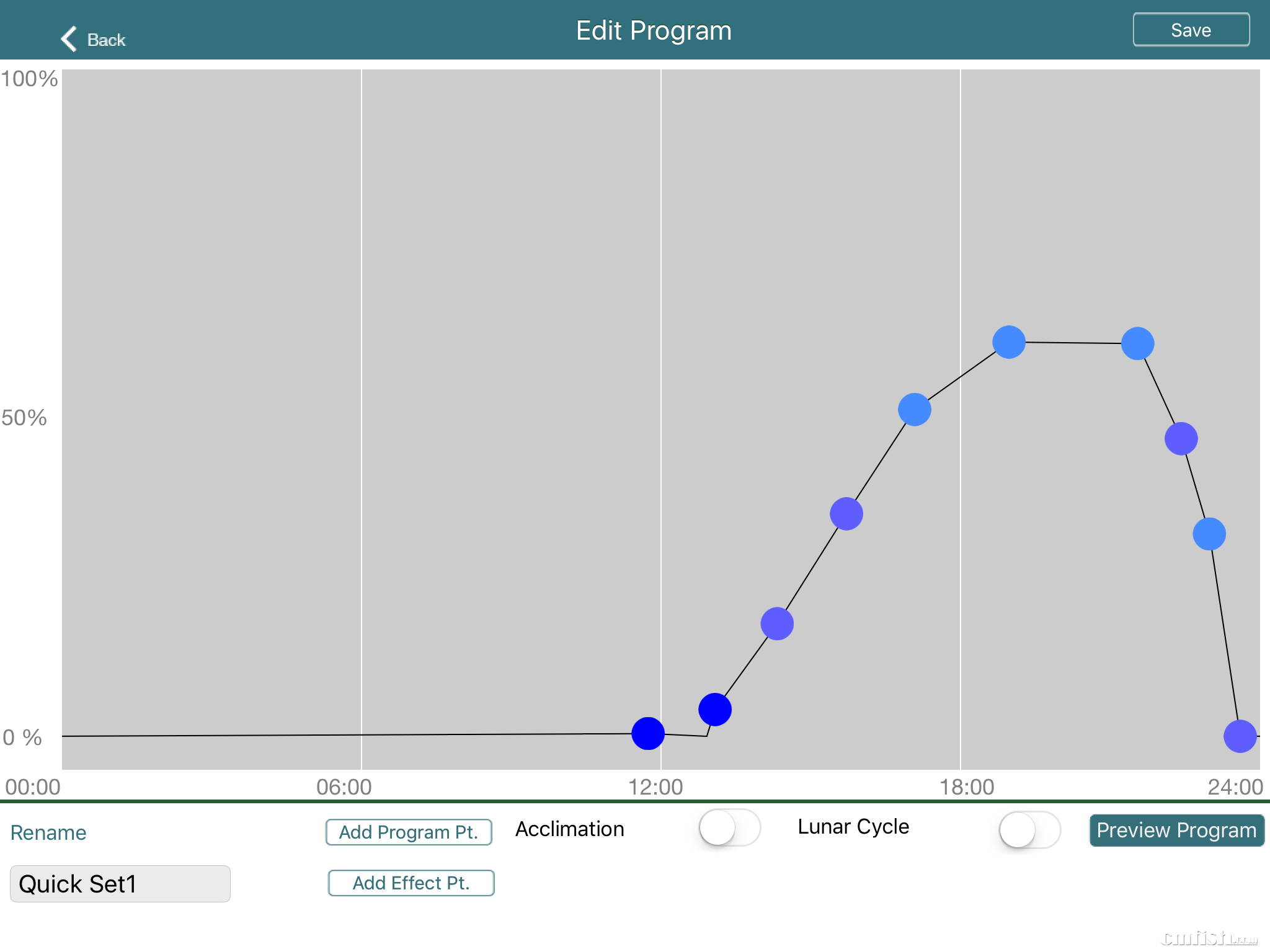Select purple point near 33% intensity
Image resolution: width=1270 pixels, height=952 pixels.
pos(846,514)
